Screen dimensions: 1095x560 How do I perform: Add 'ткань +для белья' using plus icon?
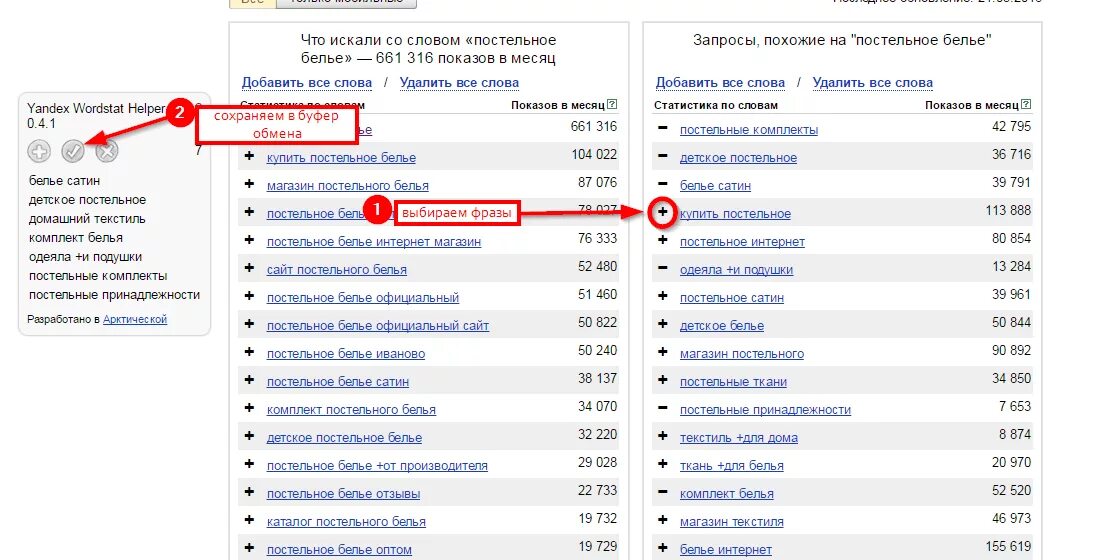pyautogui.click(x=663, y=463)
